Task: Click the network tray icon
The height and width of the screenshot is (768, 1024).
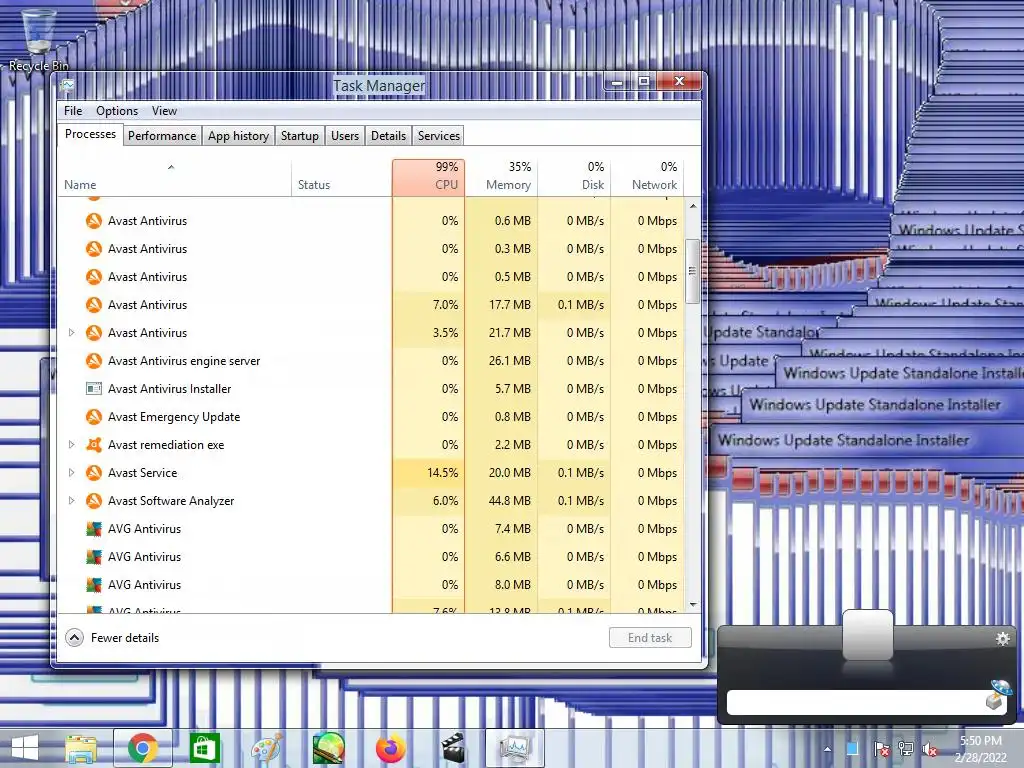Action: pyautogui.click(x=906, y=749)
